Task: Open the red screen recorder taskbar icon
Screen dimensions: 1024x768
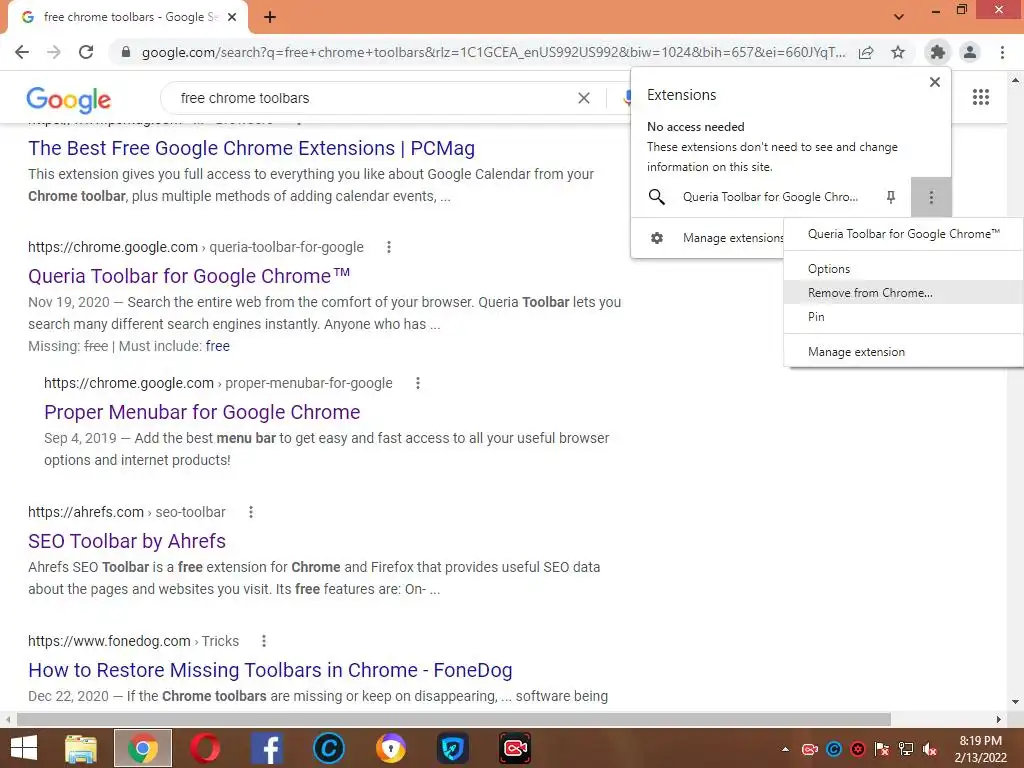Action: tap(515, 748)
